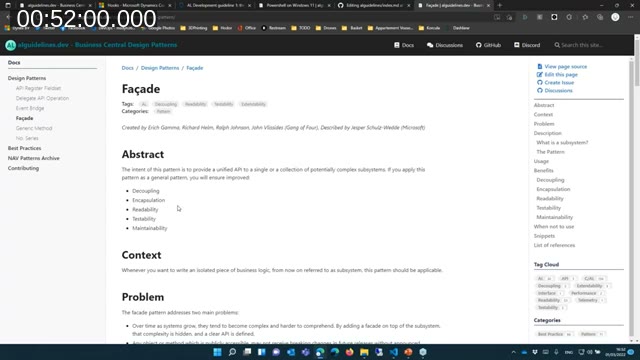Jump to Problem in table of contents
This screenshot has width=640, height=360.
(544, 124)
